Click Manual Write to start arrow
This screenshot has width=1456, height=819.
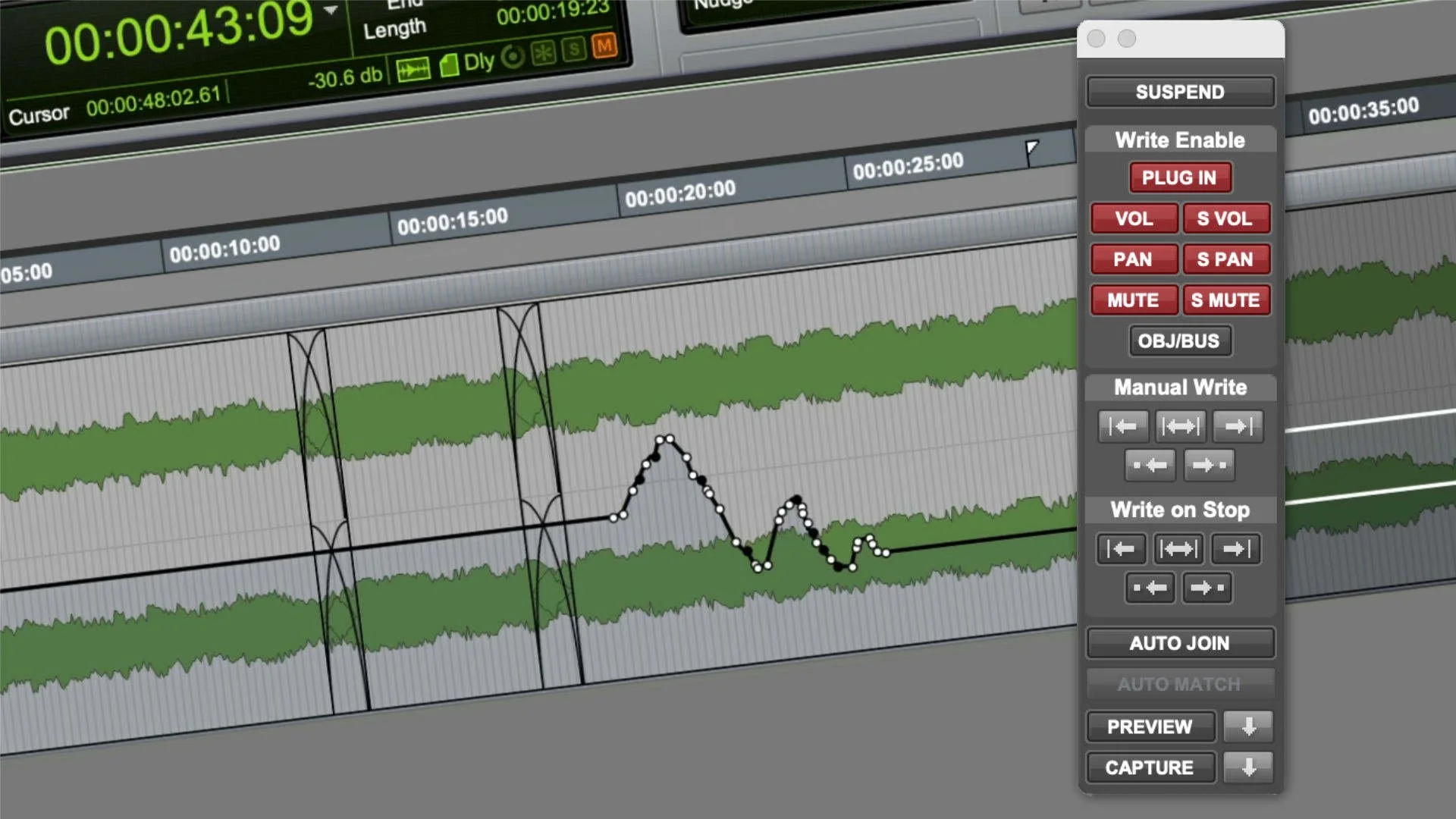[1122, 426]
